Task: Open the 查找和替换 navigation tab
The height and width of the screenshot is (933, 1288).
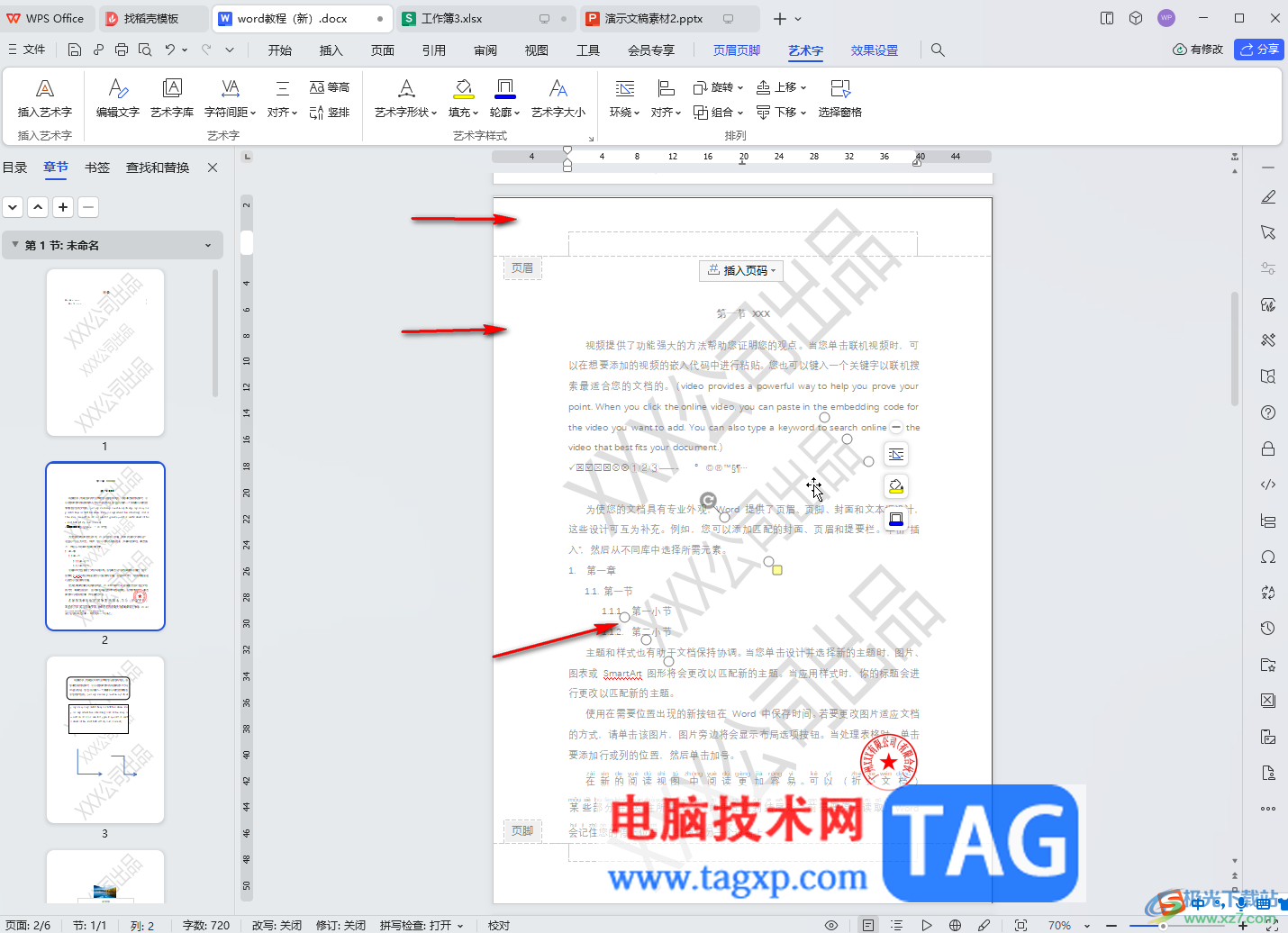Action: (158, 168)
